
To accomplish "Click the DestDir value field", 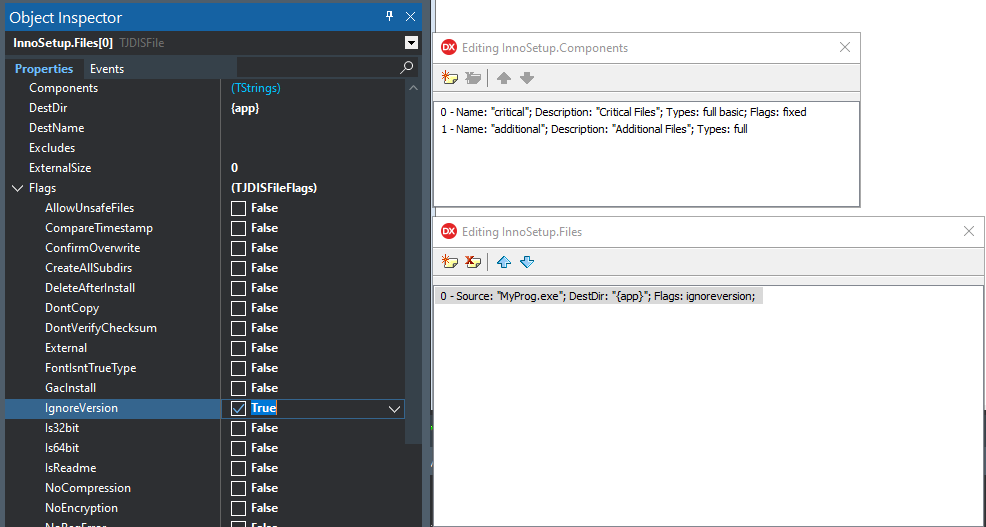I will click(310, 108).
